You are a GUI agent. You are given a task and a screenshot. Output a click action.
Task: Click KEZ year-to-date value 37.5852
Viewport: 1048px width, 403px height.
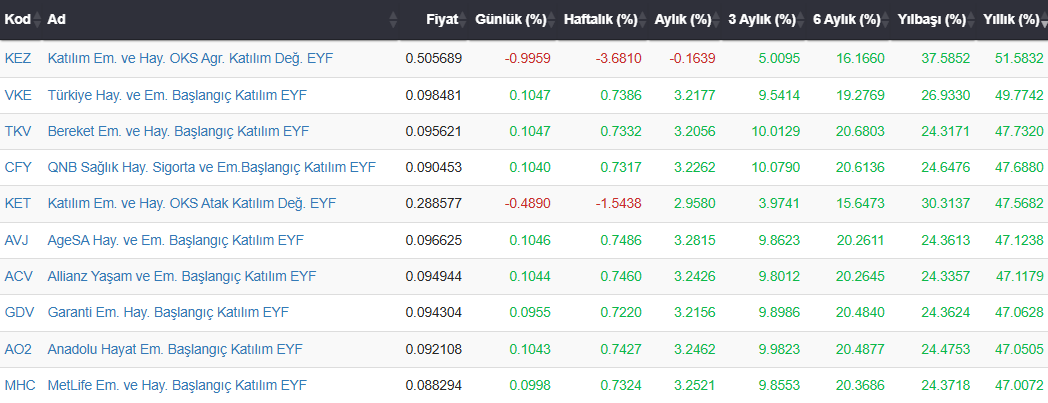945,58
